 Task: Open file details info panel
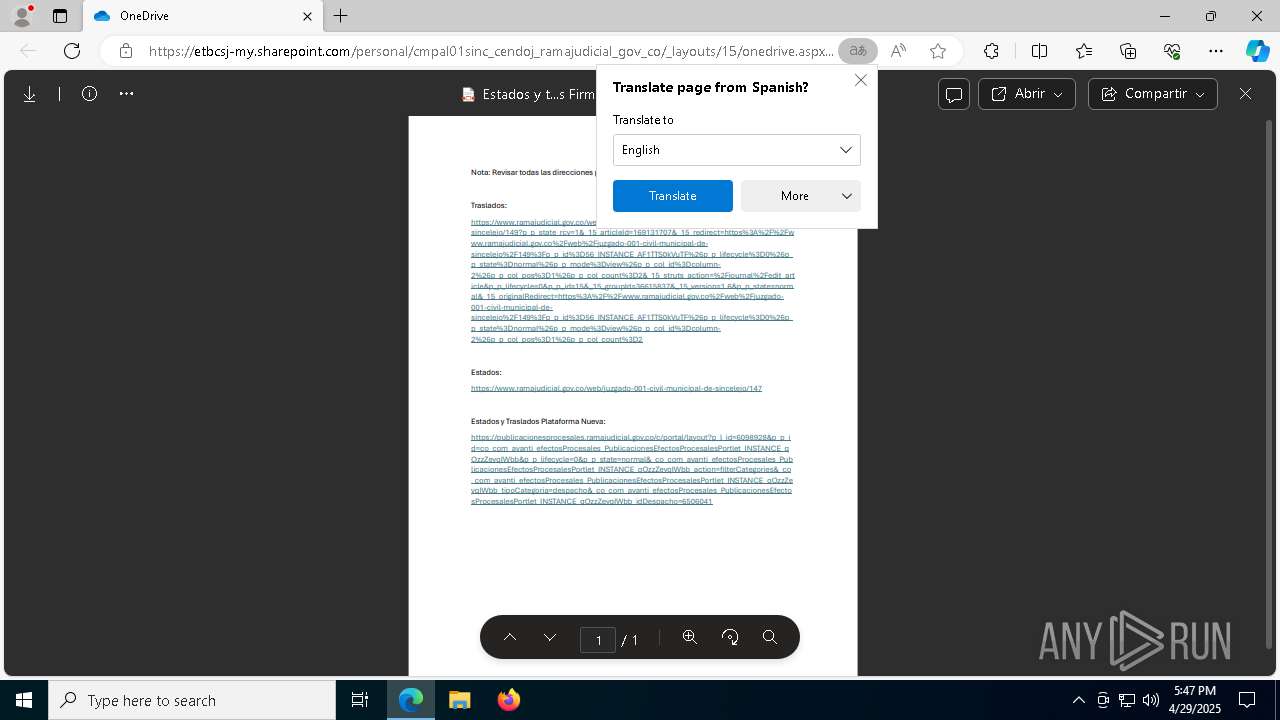point(89,94)
